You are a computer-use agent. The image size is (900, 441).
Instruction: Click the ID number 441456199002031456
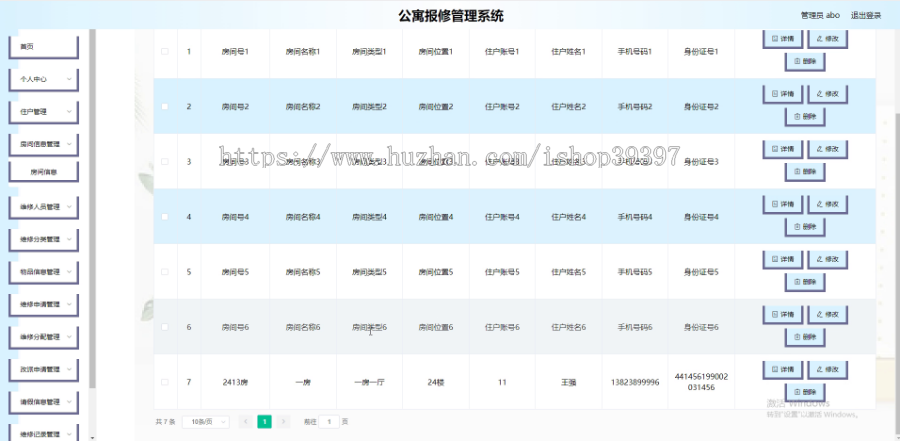tap(701, 382)
